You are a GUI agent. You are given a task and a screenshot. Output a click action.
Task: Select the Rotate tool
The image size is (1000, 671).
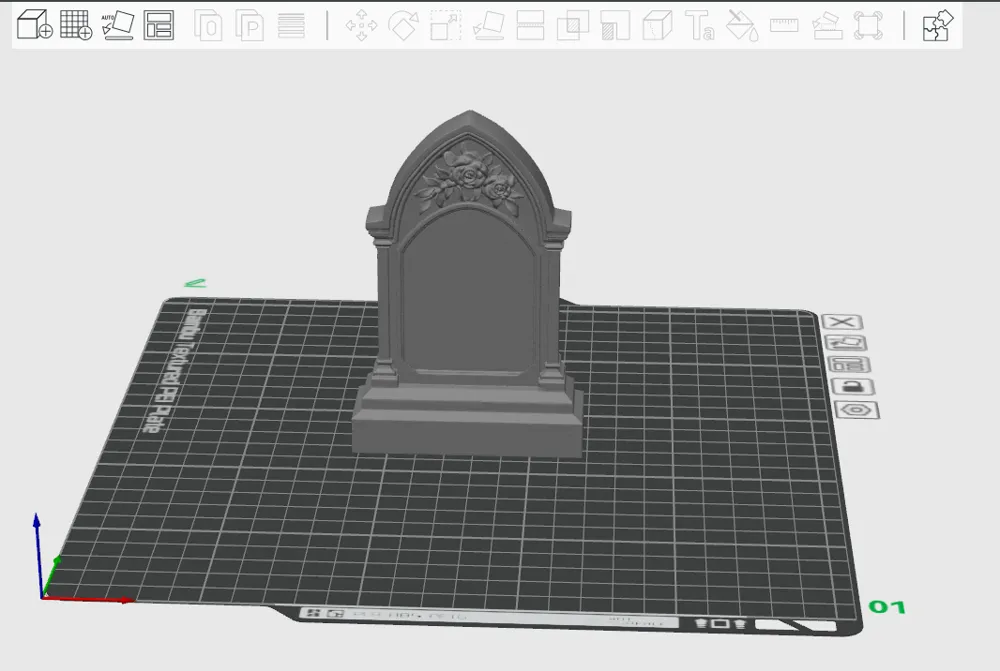click(403, 26)
